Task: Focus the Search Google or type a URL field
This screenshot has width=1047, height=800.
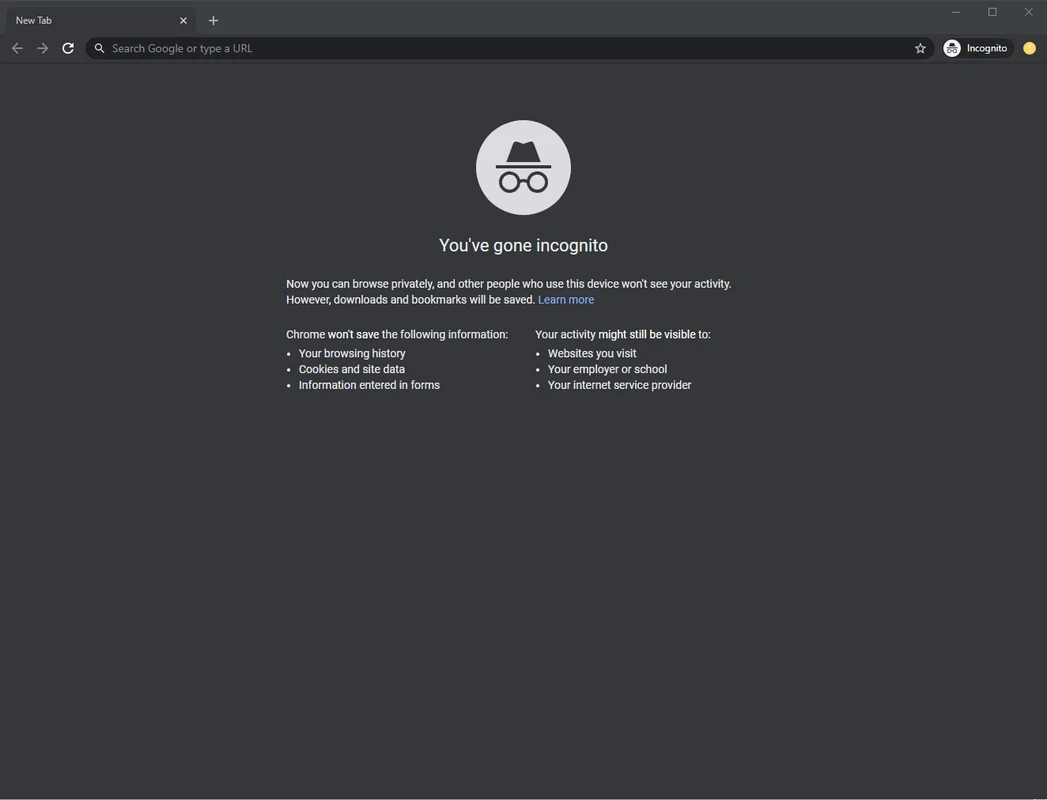Action: [x=509, y=48]
